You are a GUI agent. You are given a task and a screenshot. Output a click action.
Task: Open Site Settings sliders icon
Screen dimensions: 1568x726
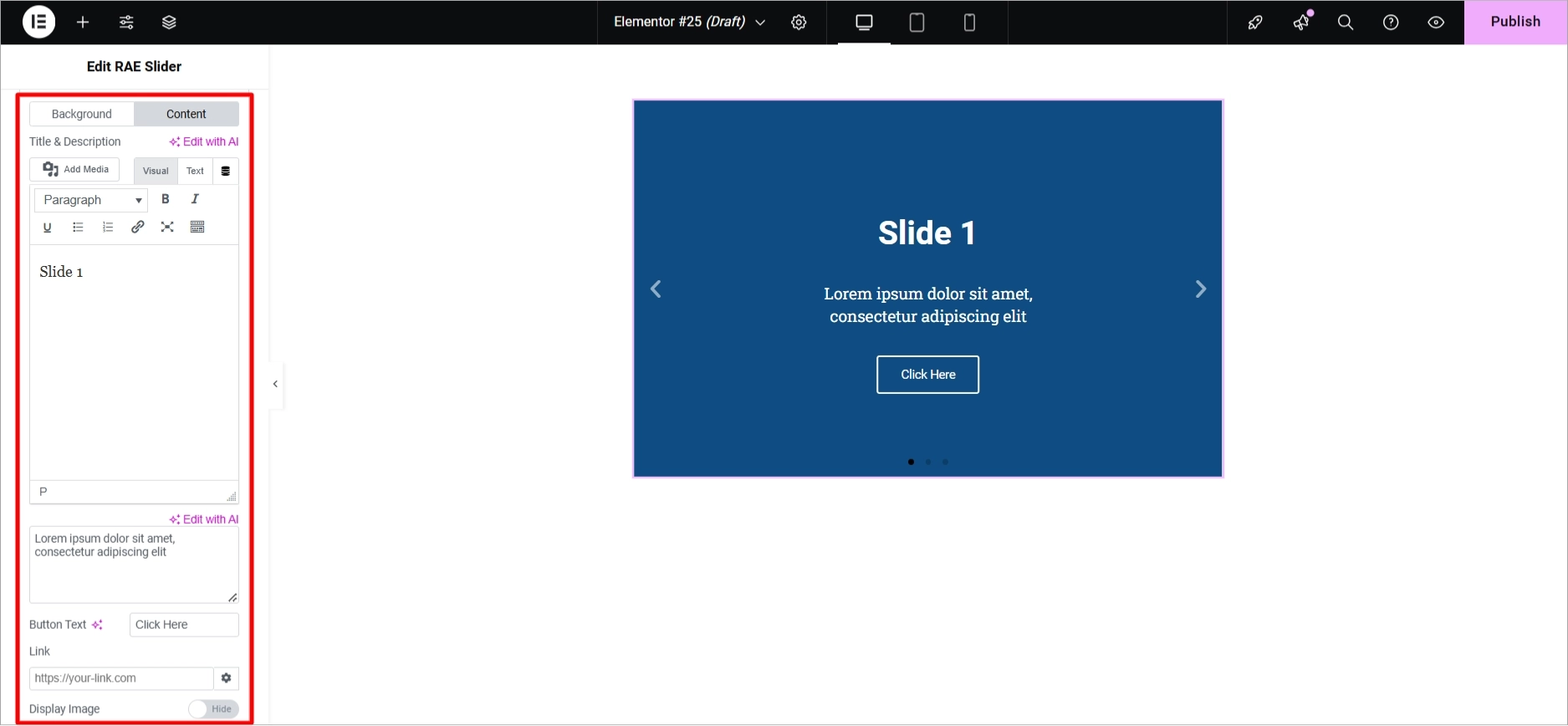click(x=126, y=23)
